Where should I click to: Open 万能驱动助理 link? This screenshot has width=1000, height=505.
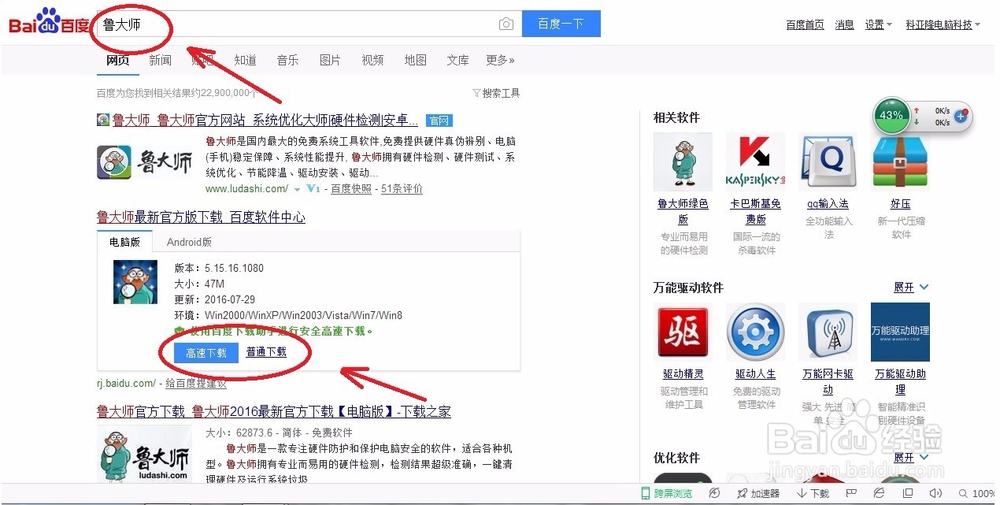tap(900, 381)
